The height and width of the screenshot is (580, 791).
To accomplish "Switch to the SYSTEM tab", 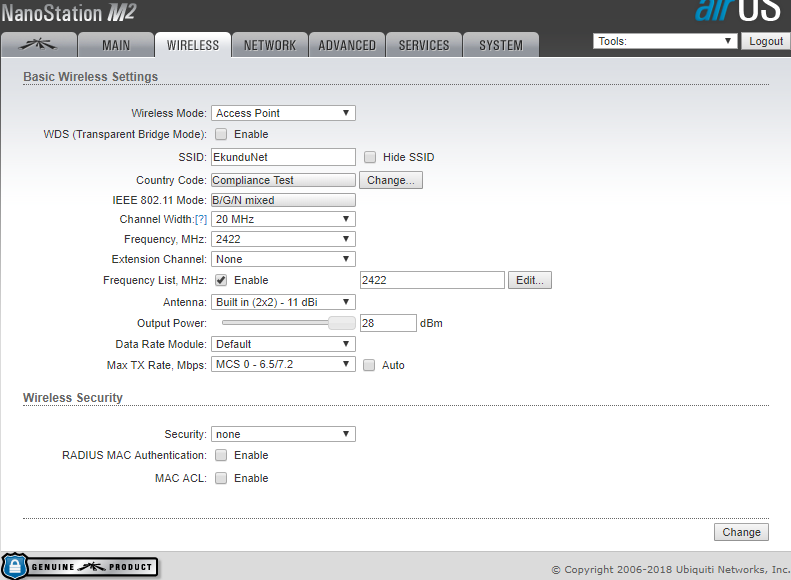I will point(501,45).
